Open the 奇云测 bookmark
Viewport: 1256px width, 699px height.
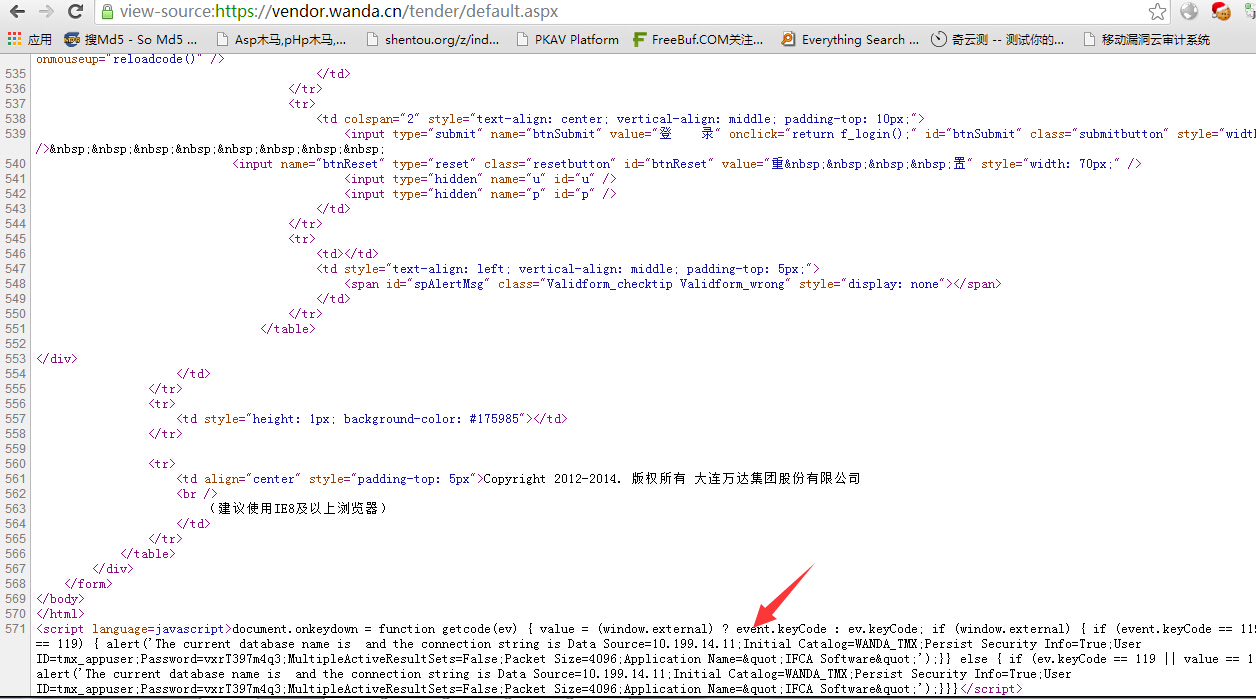pyautogui.click(x=998, y=40)
